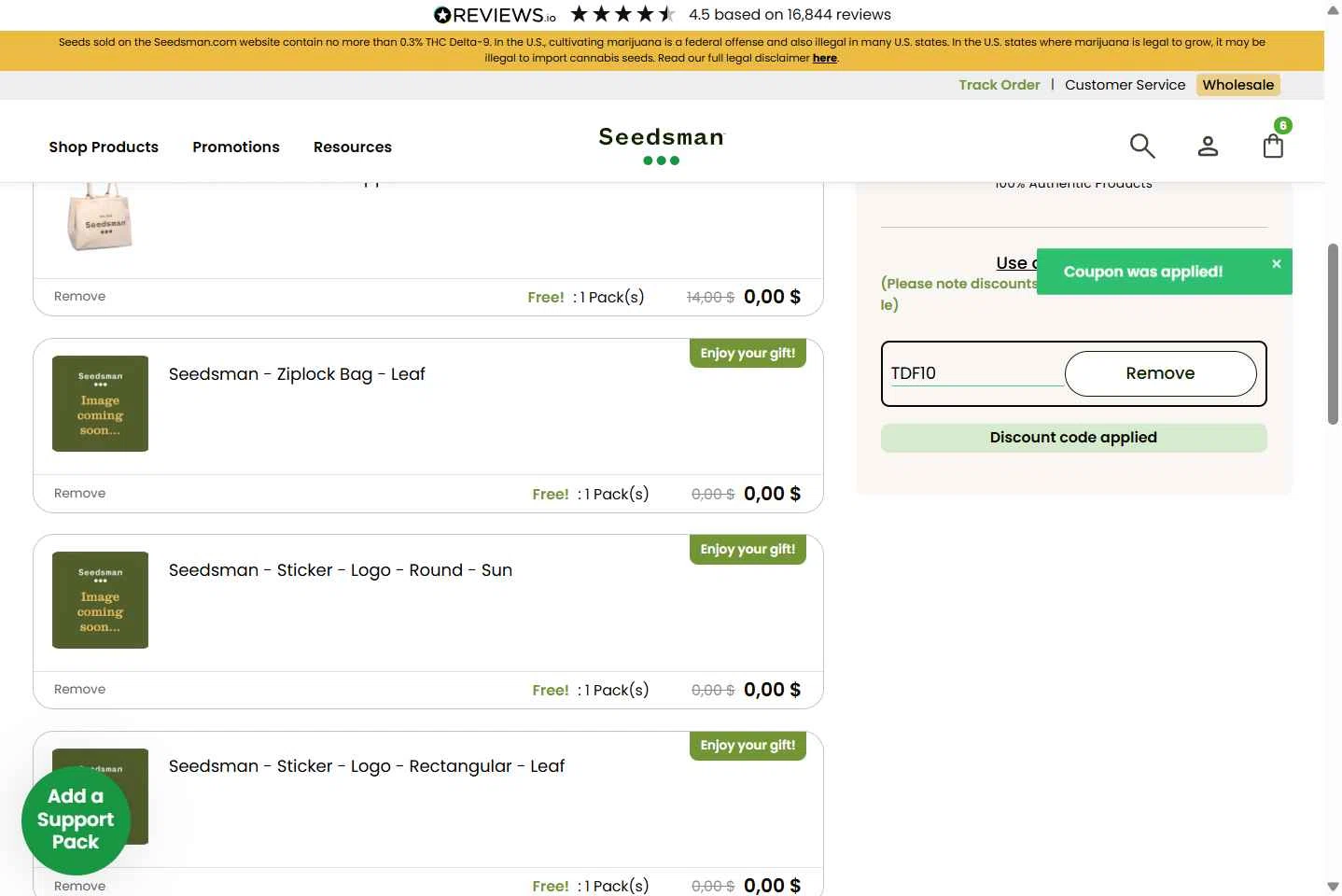The height and width of the screenshot is (896, 1342).
Task: Open the Shop Products menu
Action: click(104, 147)
